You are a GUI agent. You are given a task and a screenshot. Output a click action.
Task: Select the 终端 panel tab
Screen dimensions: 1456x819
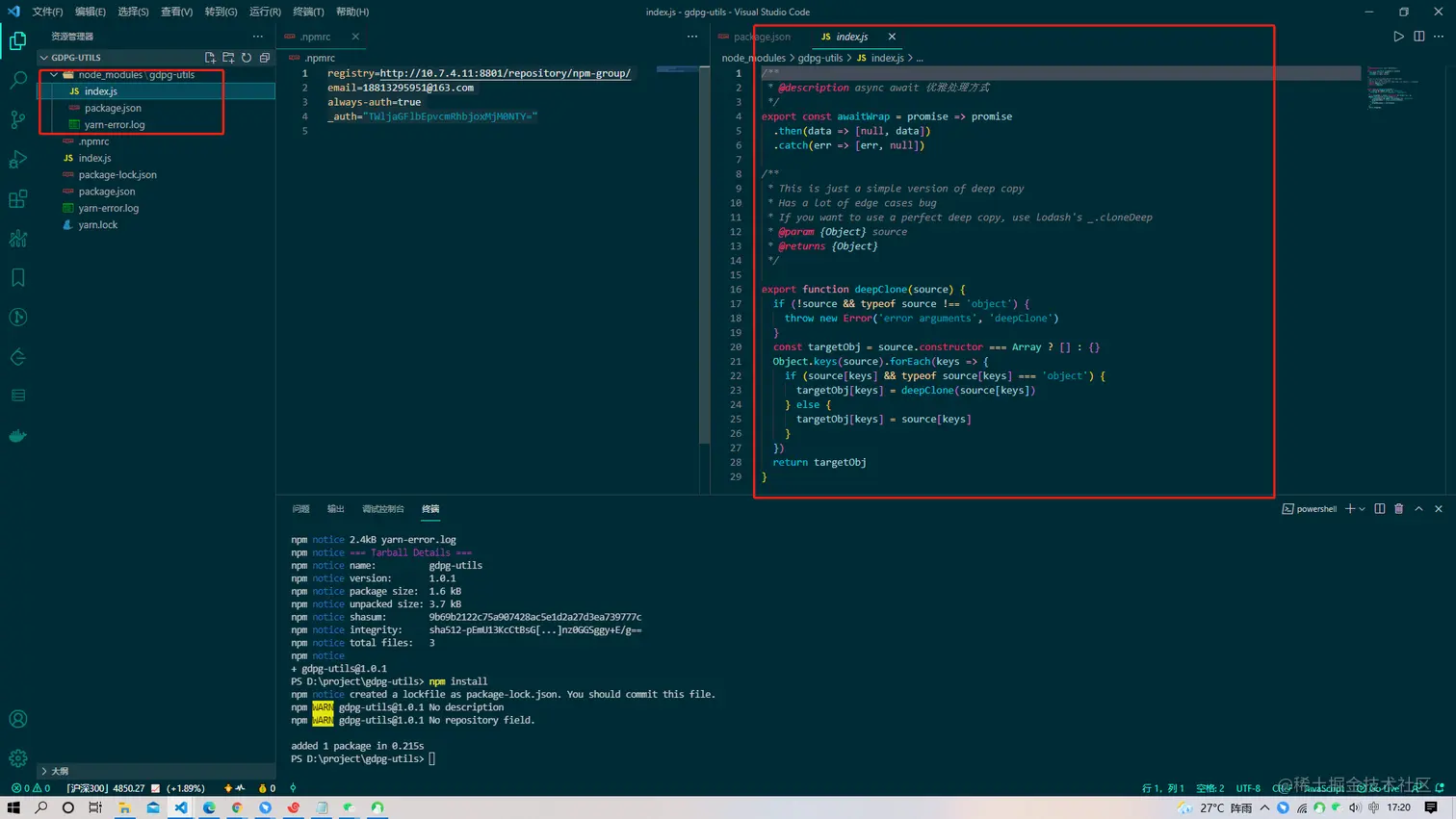click(x=430, y=509)
